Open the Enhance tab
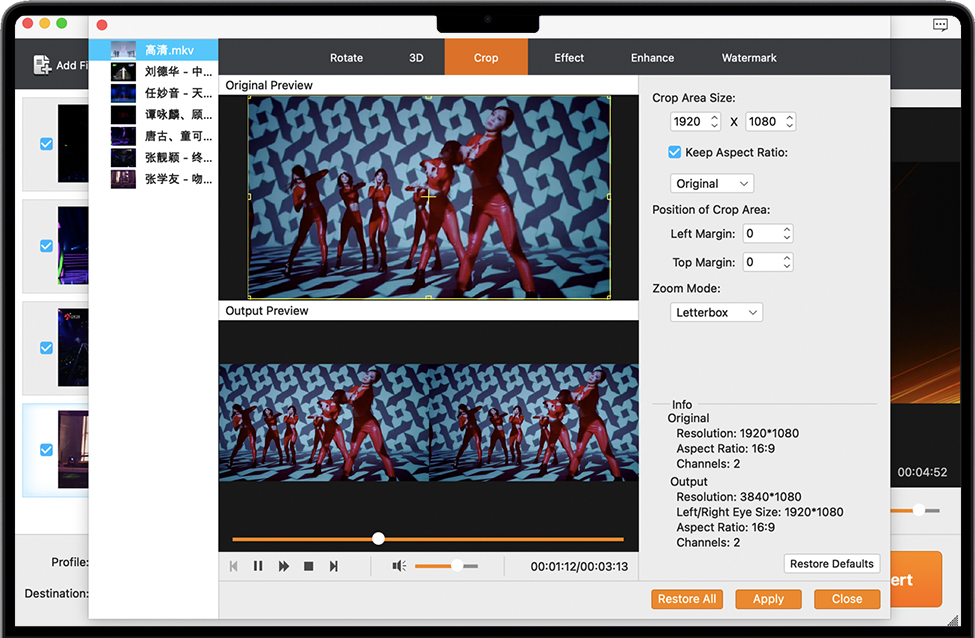 pyautogui.click(x=652, y=58)
